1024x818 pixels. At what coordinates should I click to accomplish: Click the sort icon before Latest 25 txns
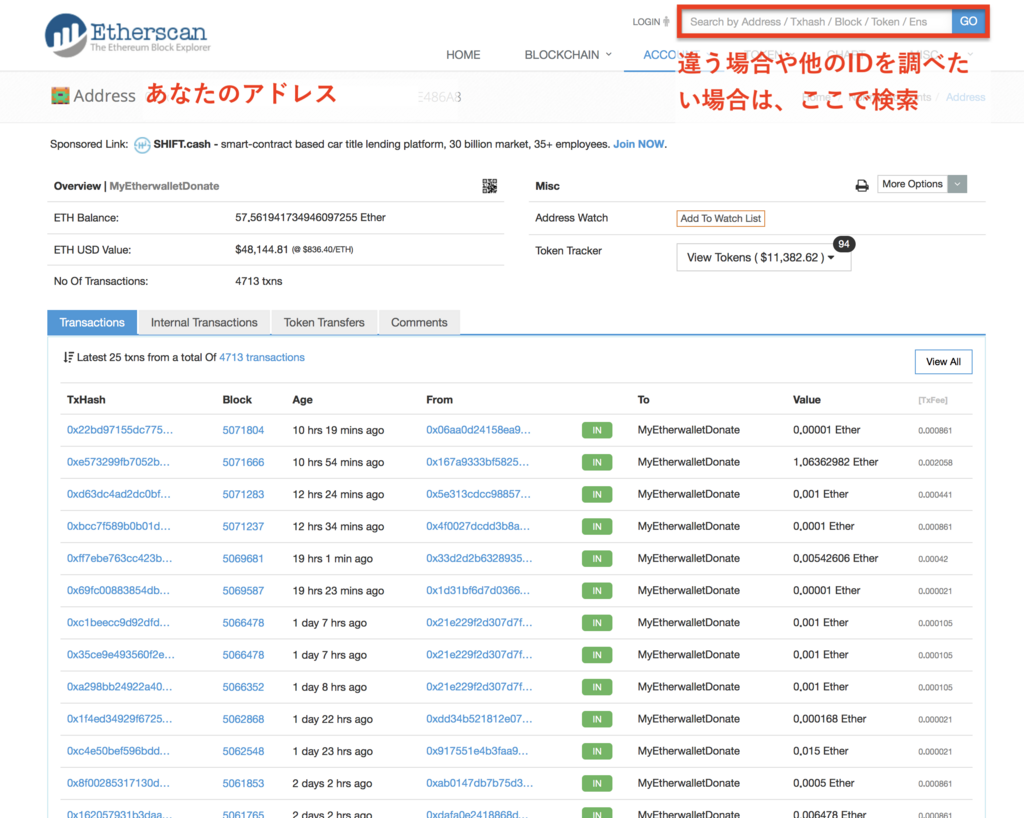(x=69, y=357)
